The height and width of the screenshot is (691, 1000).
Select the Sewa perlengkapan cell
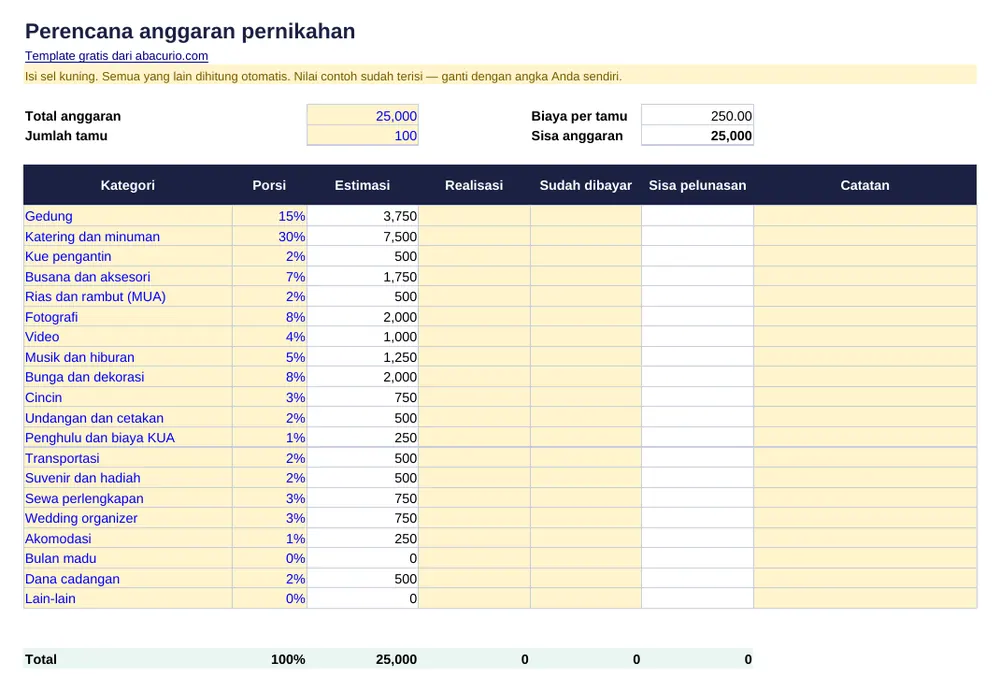click(x=128, y=498)
